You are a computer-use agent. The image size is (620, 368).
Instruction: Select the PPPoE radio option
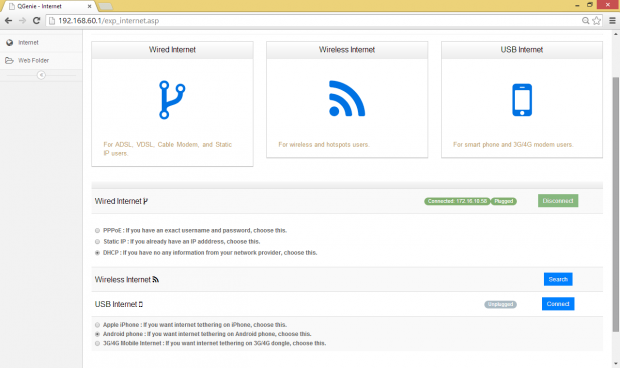point(97,230)
